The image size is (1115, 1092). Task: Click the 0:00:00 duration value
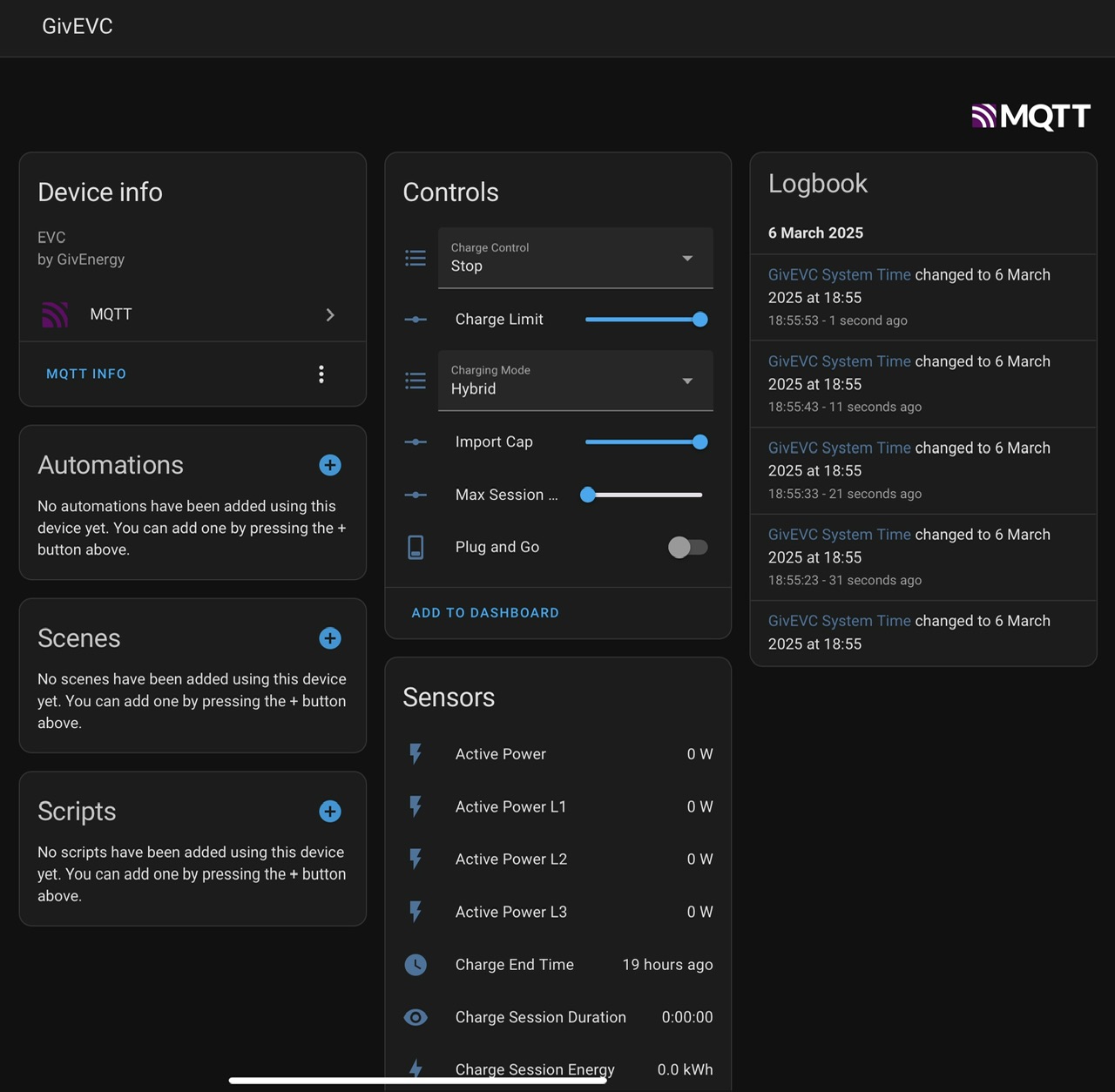(687, 1017)
